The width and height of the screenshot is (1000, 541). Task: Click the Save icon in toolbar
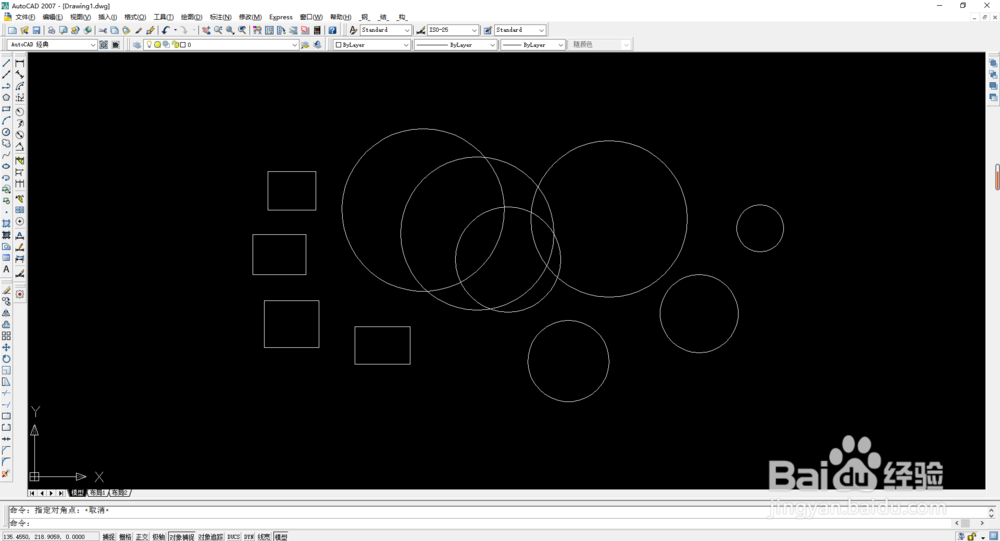coord(36,30)
